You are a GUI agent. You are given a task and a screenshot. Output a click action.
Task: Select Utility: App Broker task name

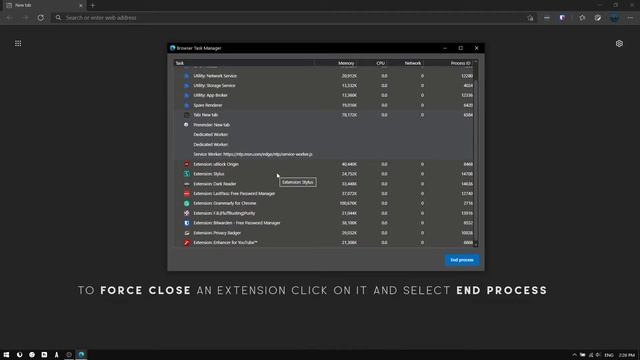pyautogui.click(x=210, y=95)
